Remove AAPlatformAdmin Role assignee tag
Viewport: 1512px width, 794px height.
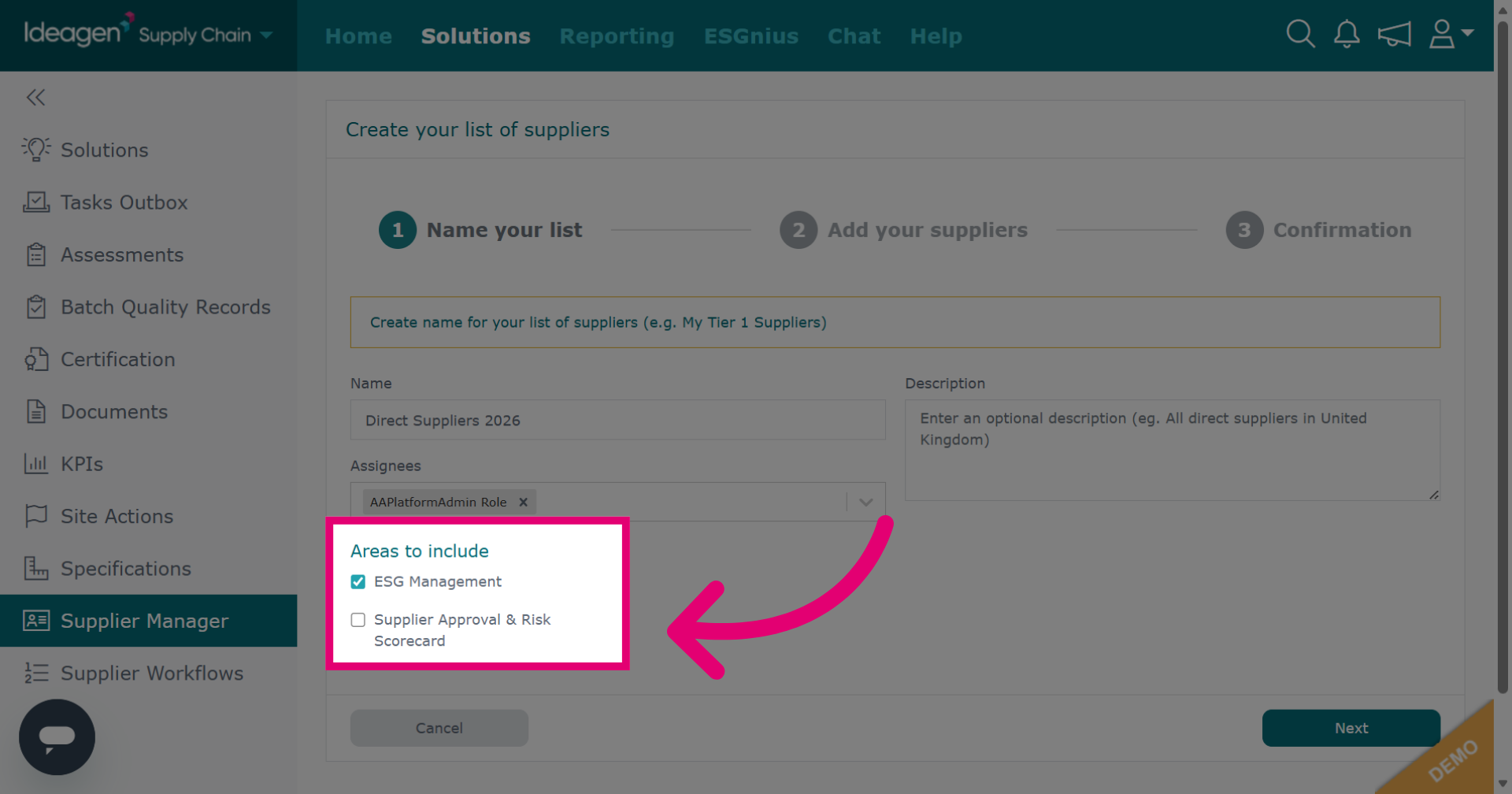[523, 503]
